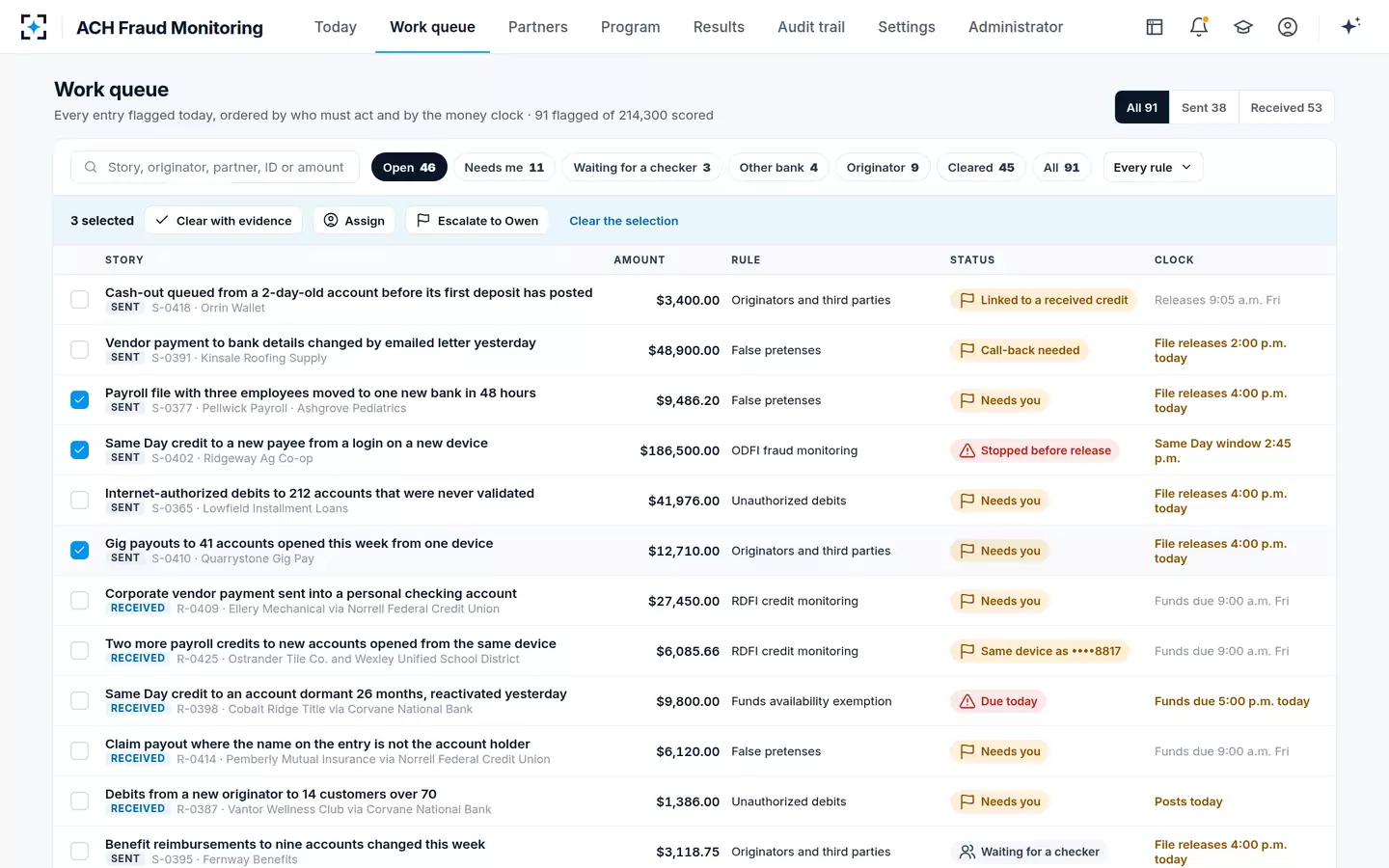Click the ACH Fraud Monitoring logo icon
The height and width of the screenshot is (868, 1389).
34,27
